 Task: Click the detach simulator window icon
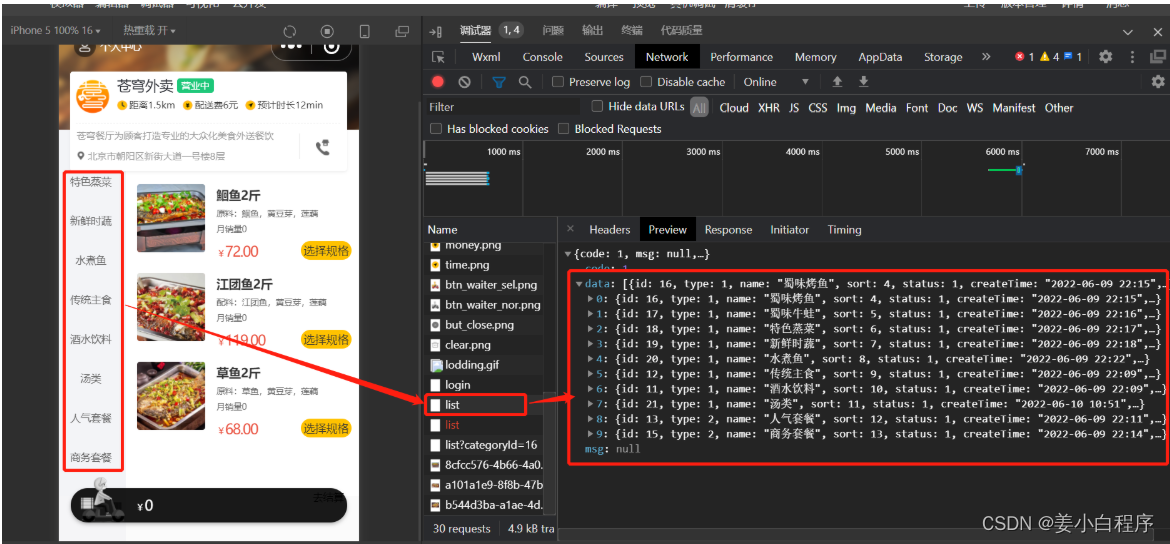[x=402, y=31]
